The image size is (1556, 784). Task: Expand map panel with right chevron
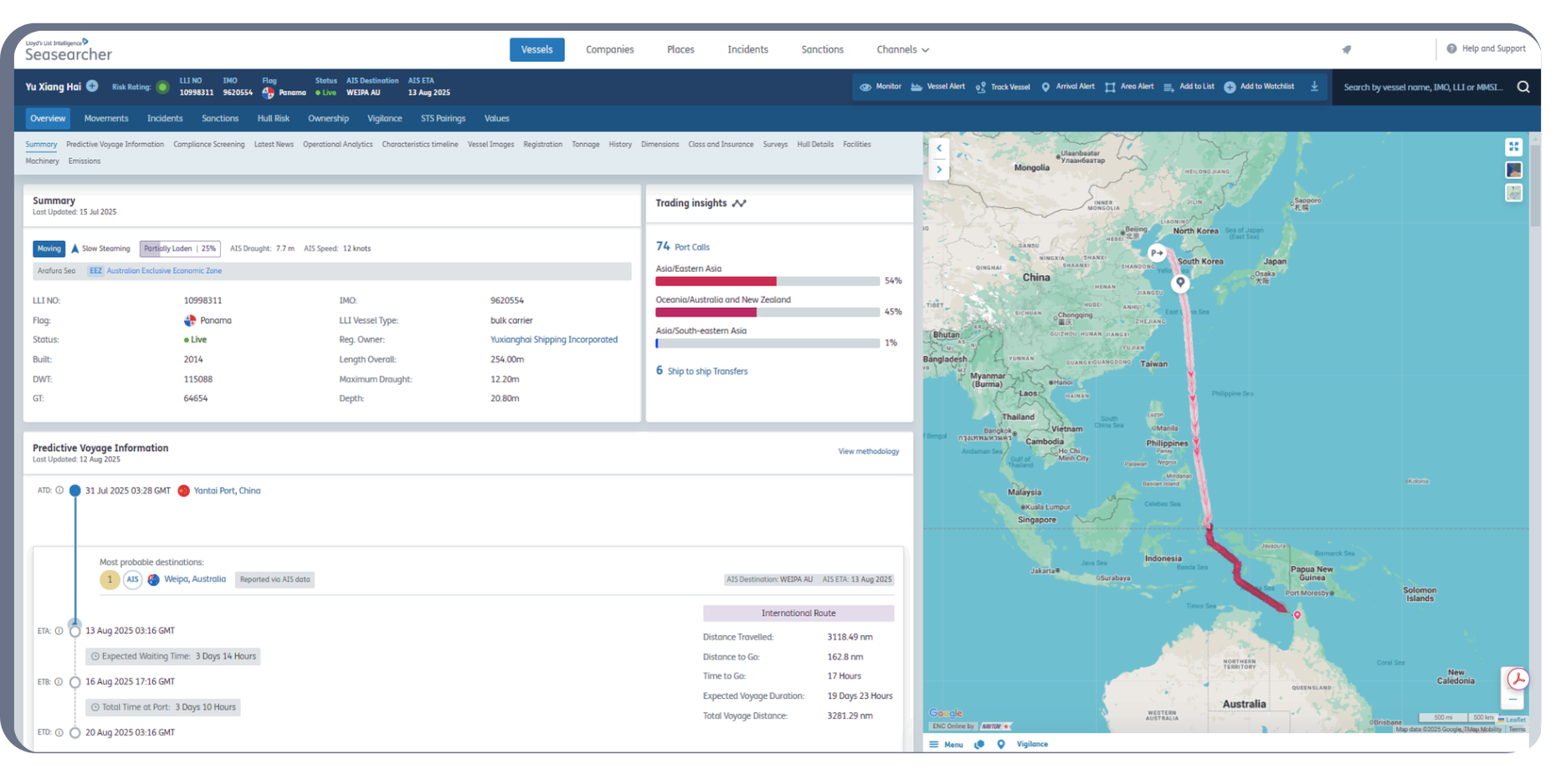(x=939, y=169)
